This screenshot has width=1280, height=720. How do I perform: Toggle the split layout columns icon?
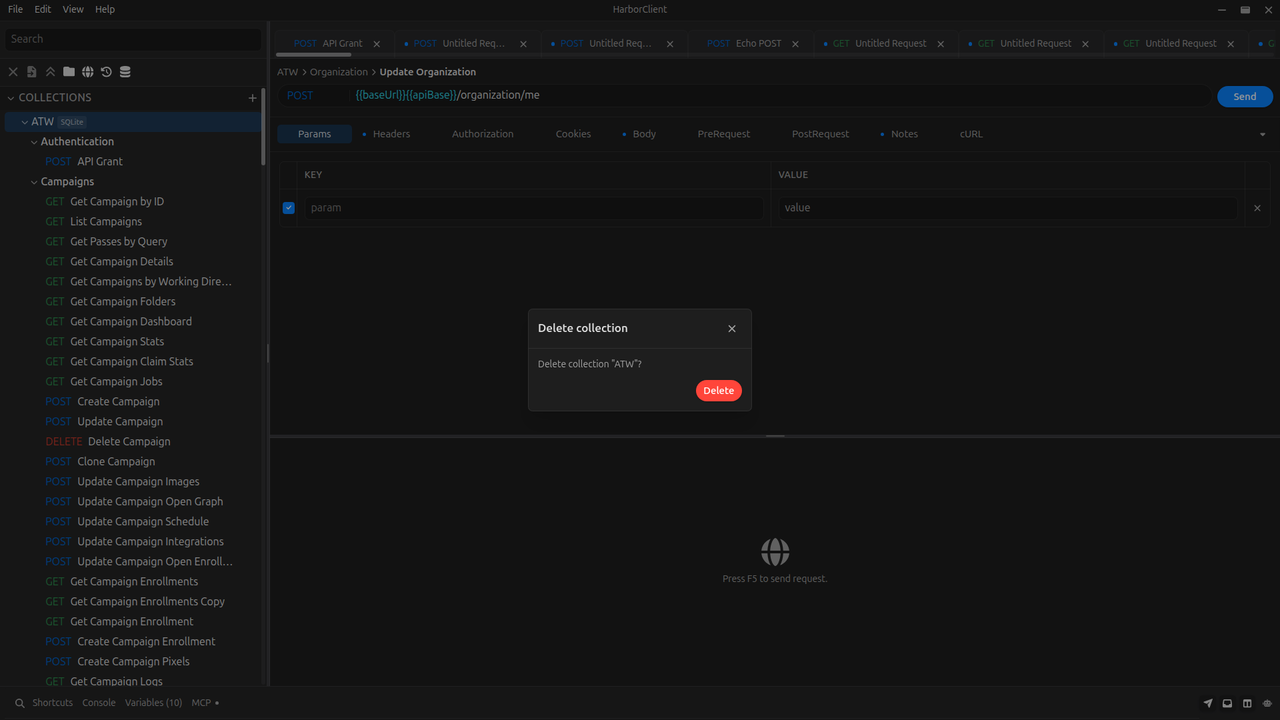coord(1247,704)
